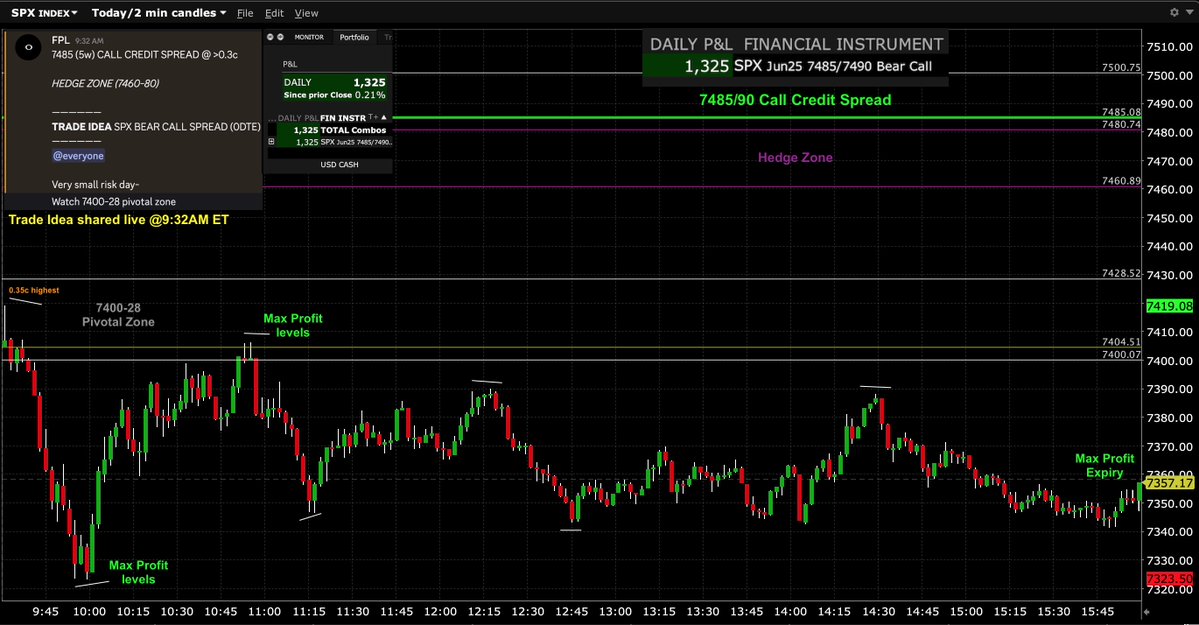This screenshot has width=1199, height=625.
Task: Click time-axis scroll icon at bottom right
Action: [x=1145, y=612]
